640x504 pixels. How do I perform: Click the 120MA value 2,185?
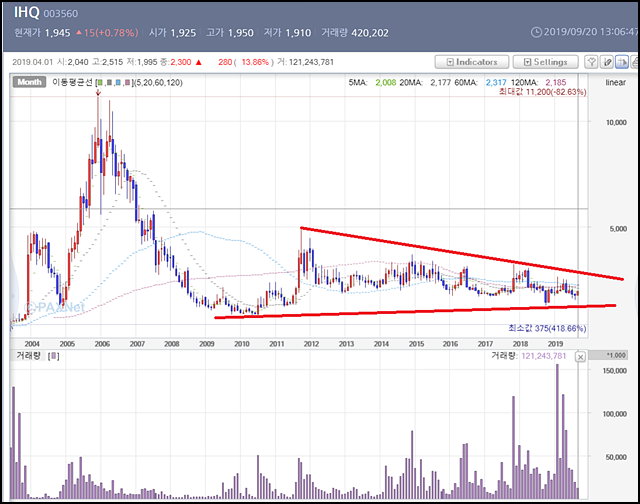click(x=556, y=82)
